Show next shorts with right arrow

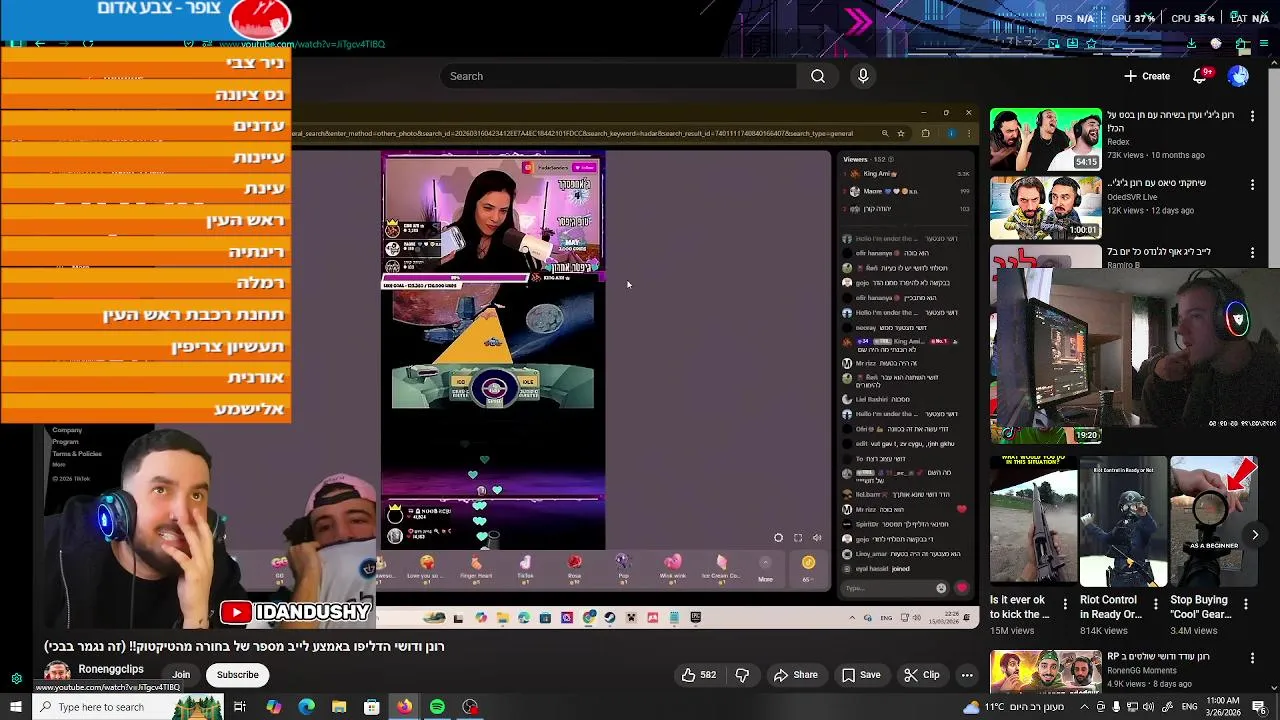(x=1255, y=535)
